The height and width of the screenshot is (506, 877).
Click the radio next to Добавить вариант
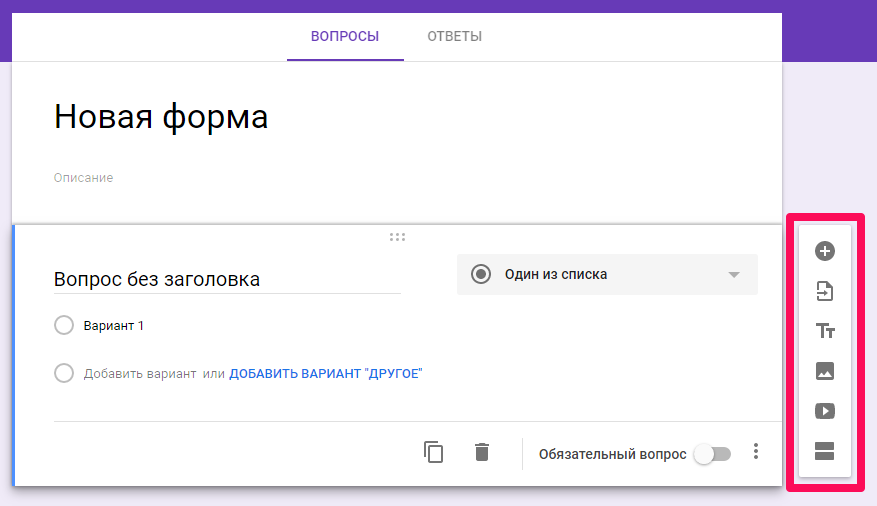click(x=64, y=373)
